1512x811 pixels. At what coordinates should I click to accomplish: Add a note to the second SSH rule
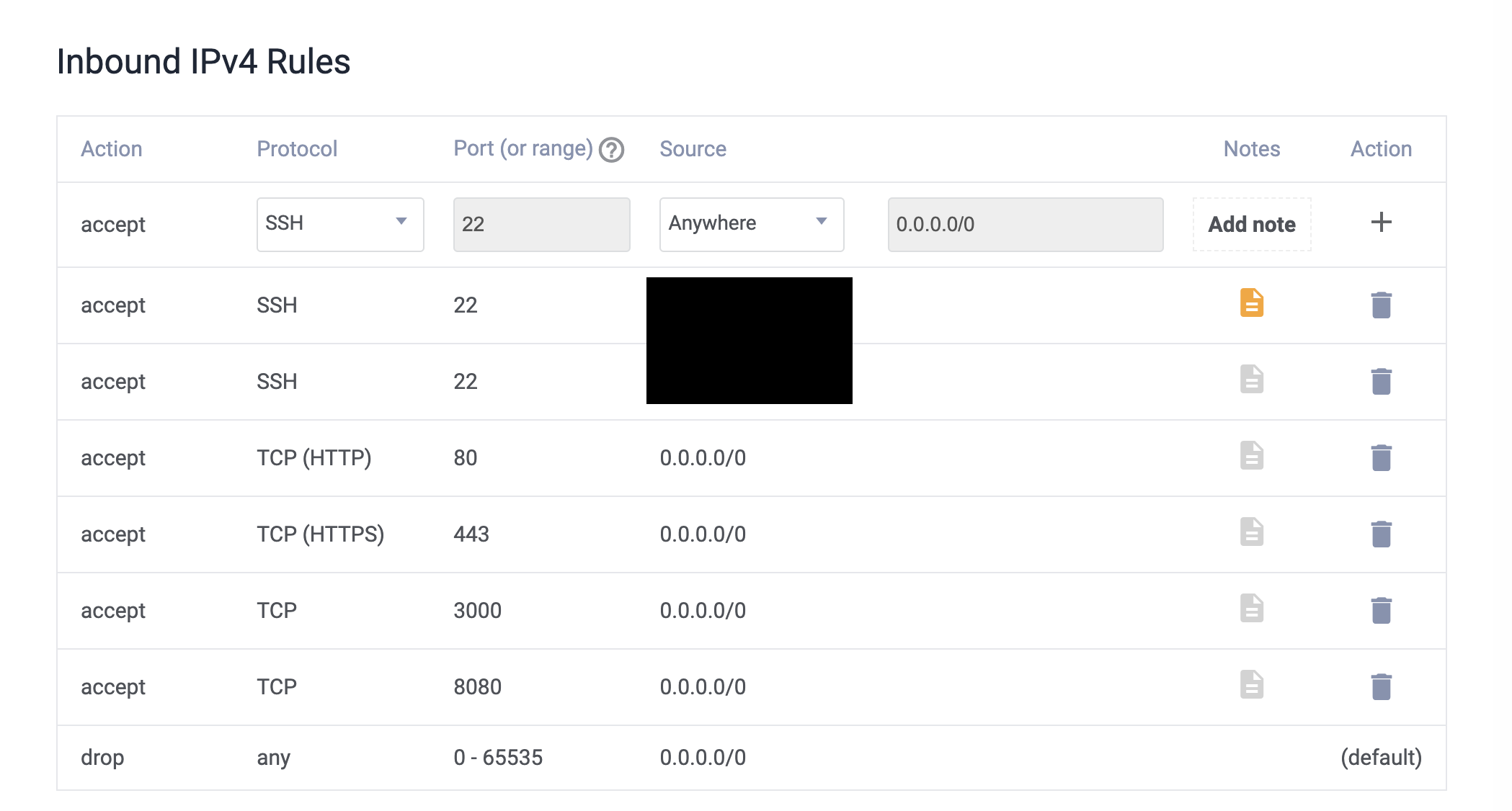1252,380
